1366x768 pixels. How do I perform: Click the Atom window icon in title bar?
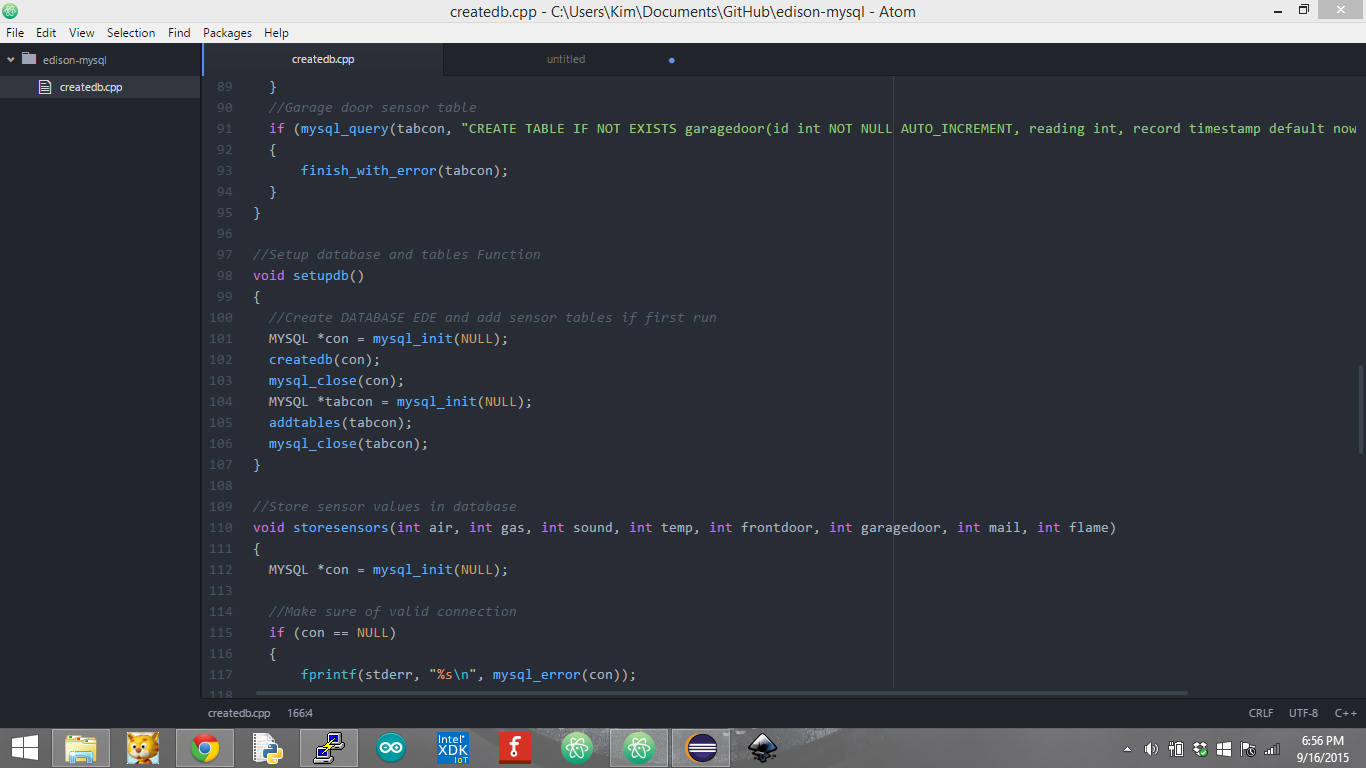(x=10, y=11)
